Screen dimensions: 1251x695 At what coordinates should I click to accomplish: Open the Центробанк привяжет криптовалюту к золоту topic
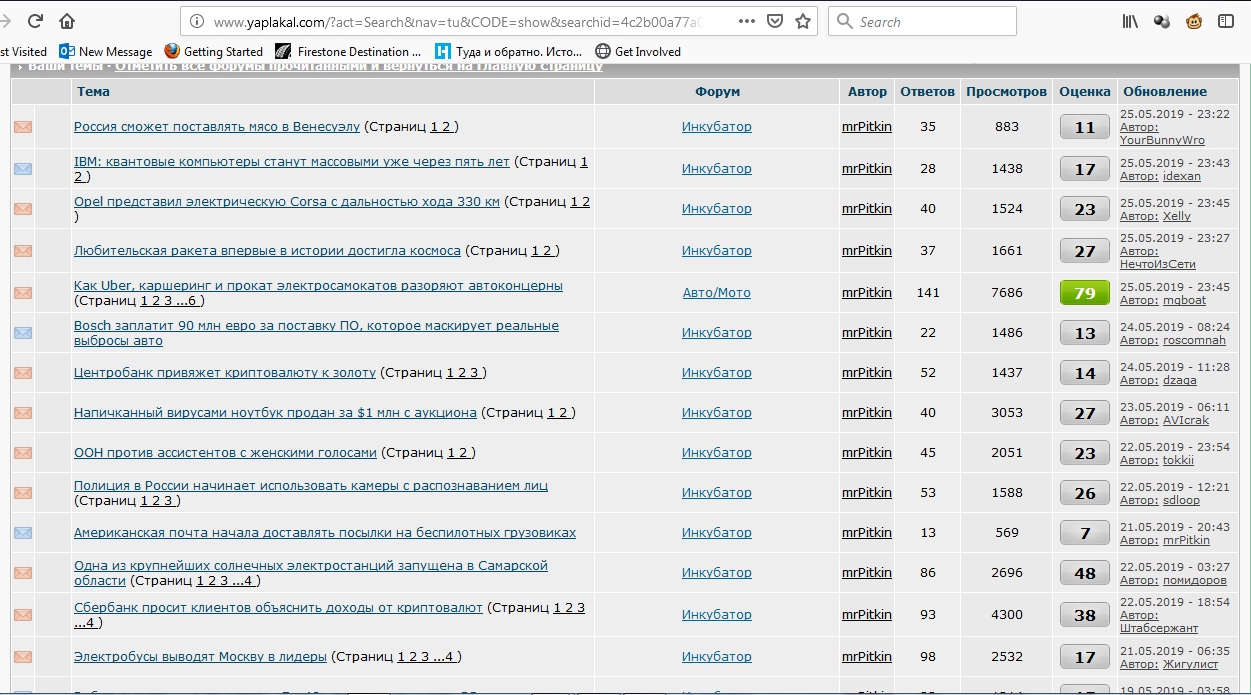(x=225, y=372)
